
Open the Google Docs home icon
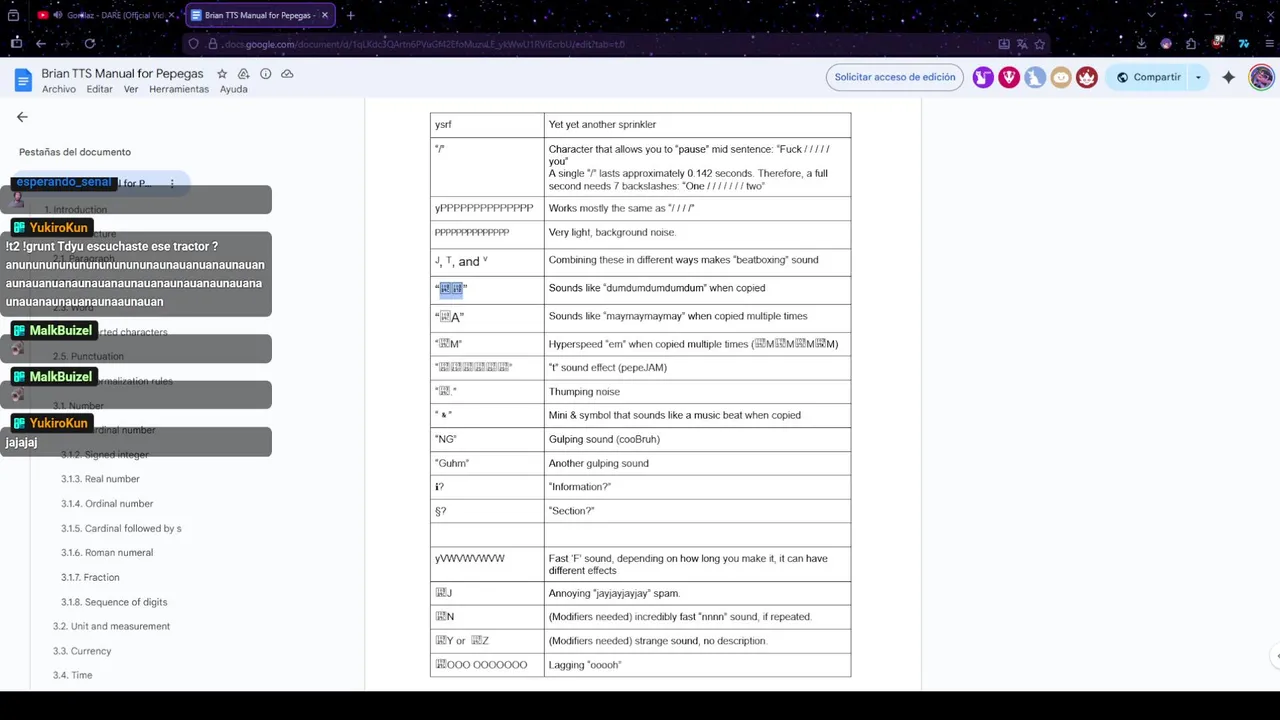[x=23, y=80]
